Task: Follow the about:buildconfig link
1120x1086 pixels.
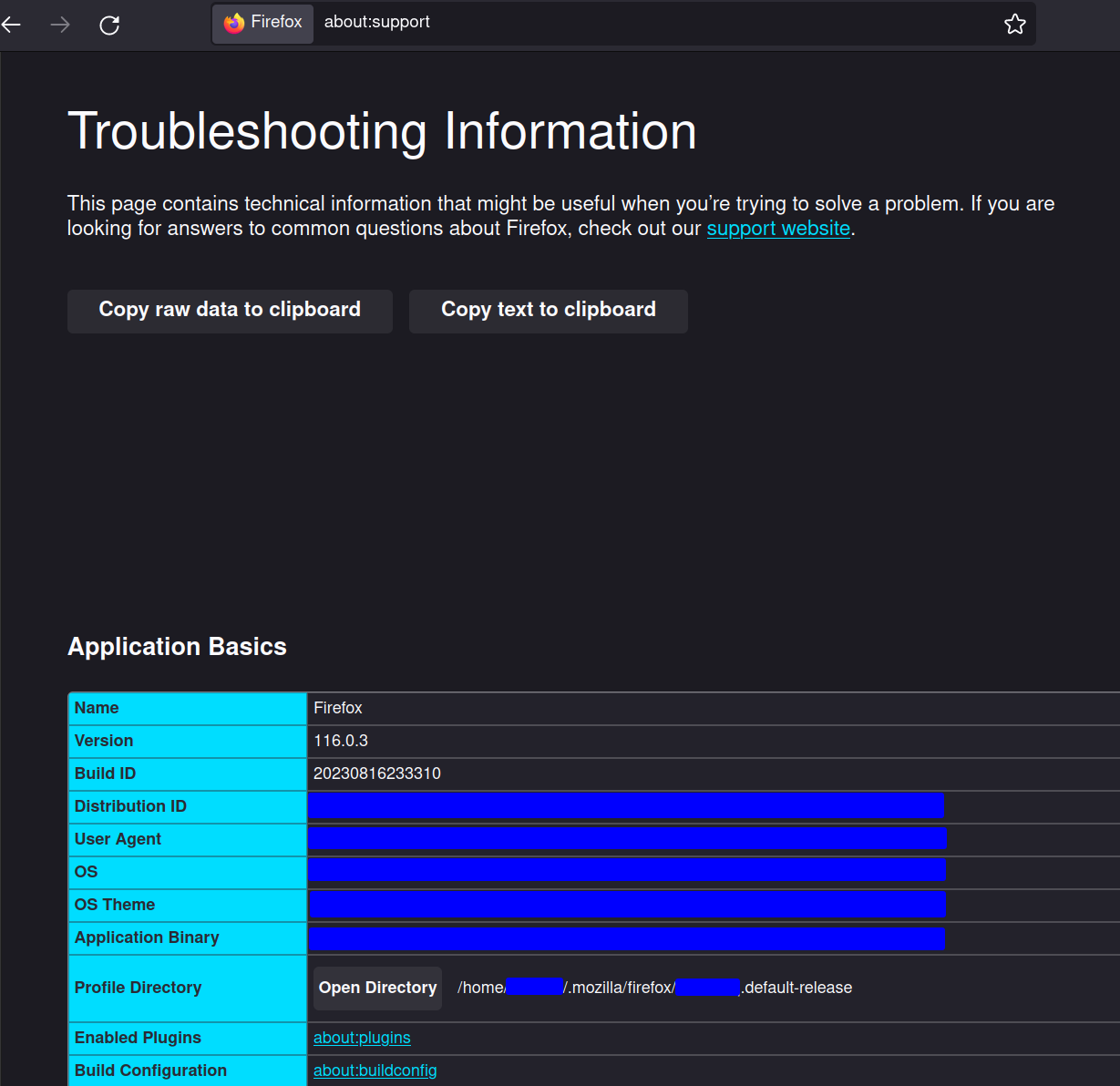Action: [375, 1071]
